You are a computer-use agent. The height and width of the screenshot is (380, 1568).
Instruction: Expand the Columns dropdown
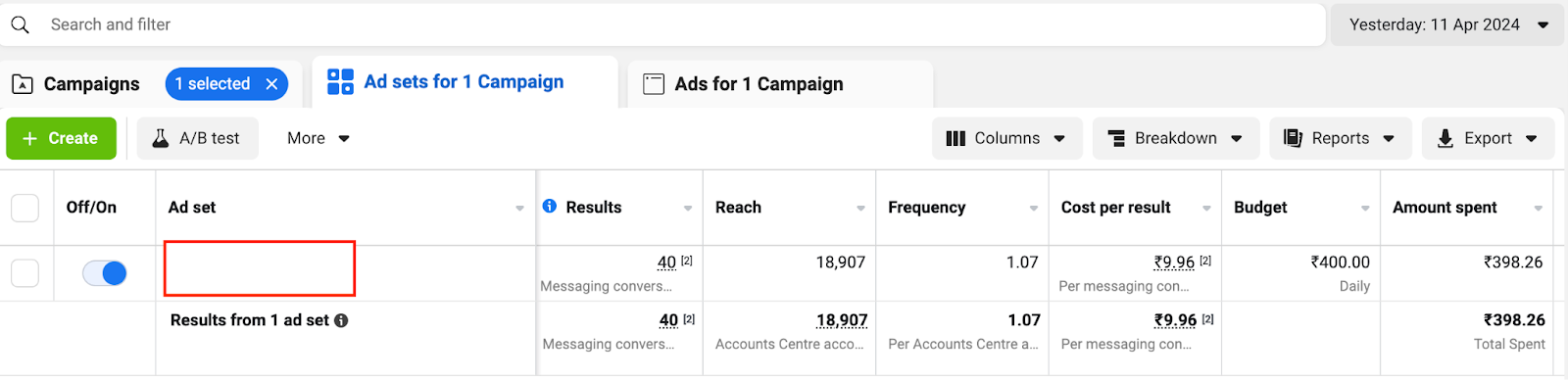(1006, 138)
